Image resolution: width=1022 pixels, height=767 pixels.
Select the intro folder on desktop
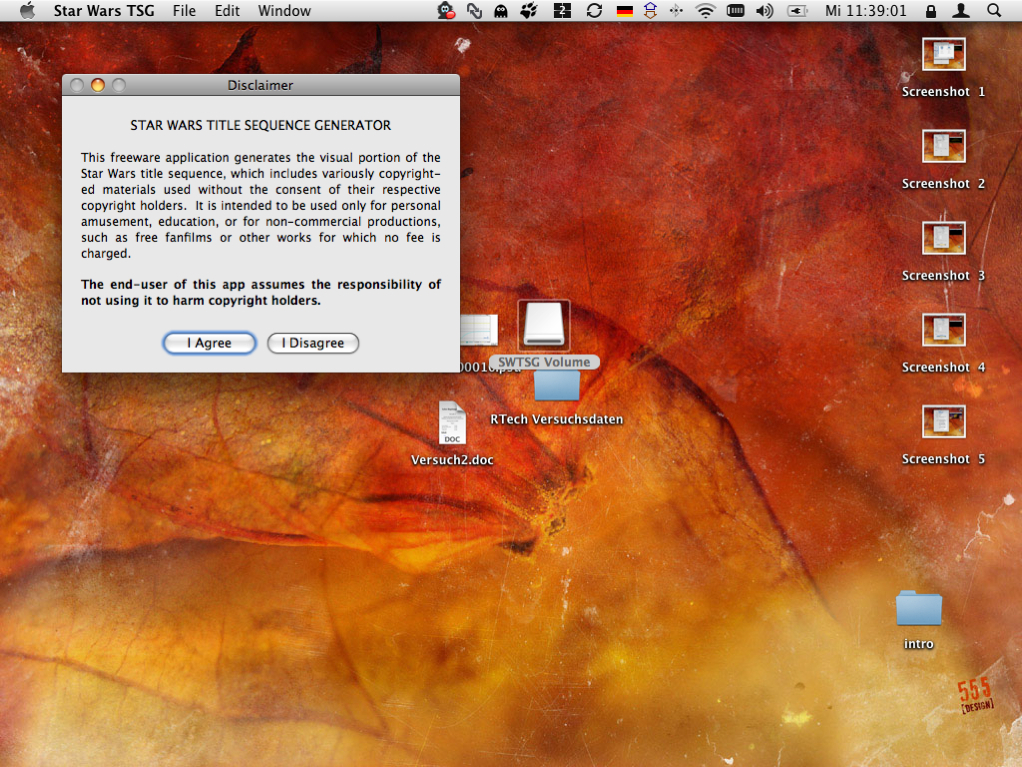click(x=918, y=609)
